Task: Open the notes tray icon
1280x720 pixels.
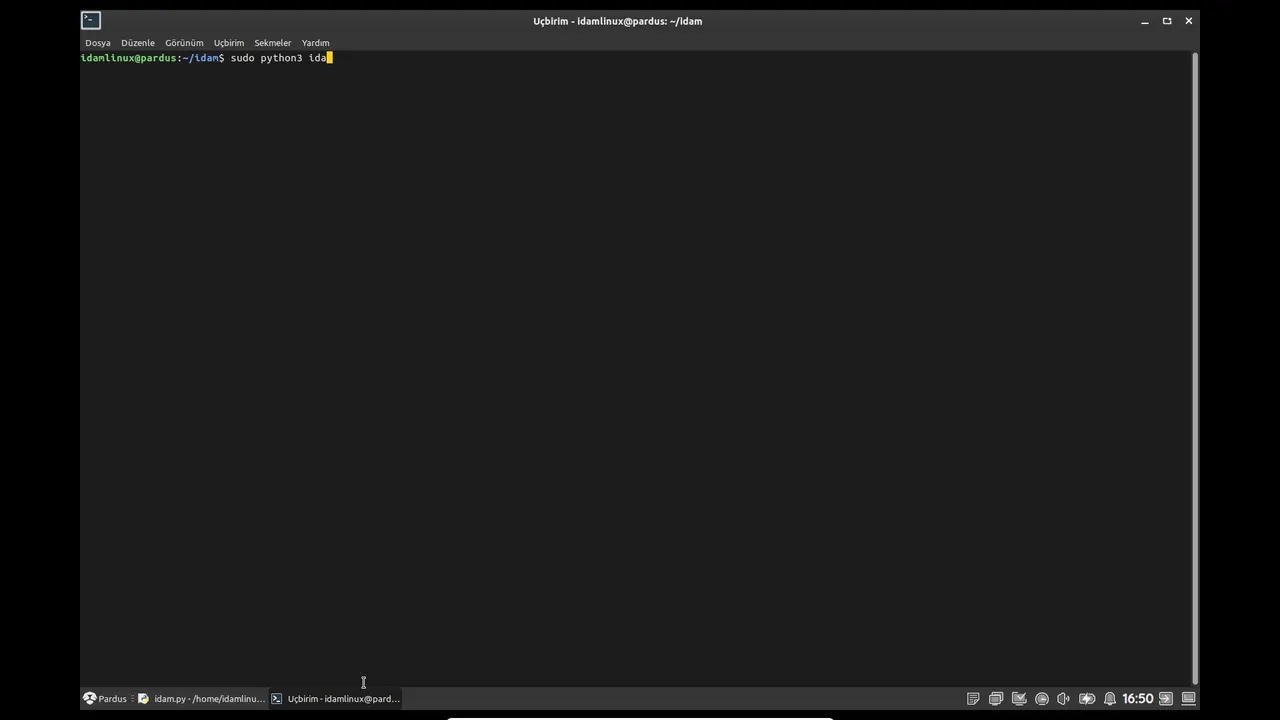Action: [x=973, y=699]
